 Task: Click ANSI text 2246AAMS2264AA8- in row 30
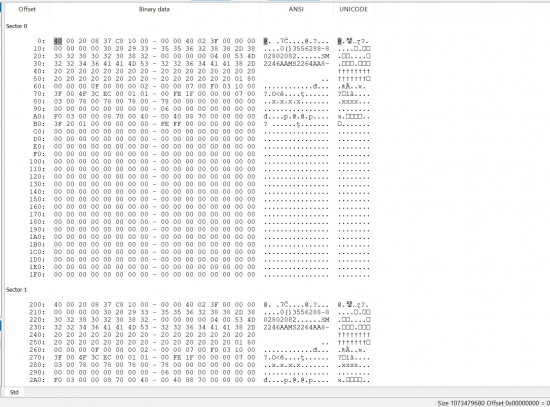(296, 64)
